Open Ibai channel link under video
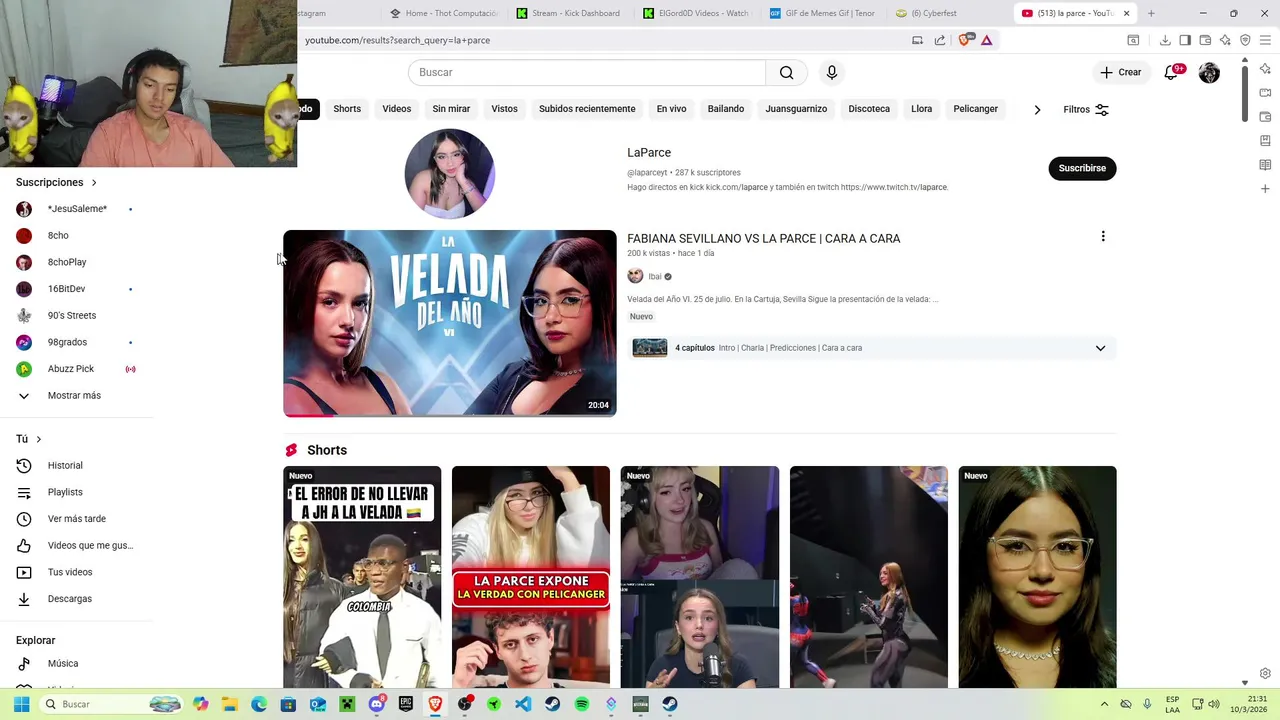This screenshot has height=720, width=1280. click(x=655, y=277)
